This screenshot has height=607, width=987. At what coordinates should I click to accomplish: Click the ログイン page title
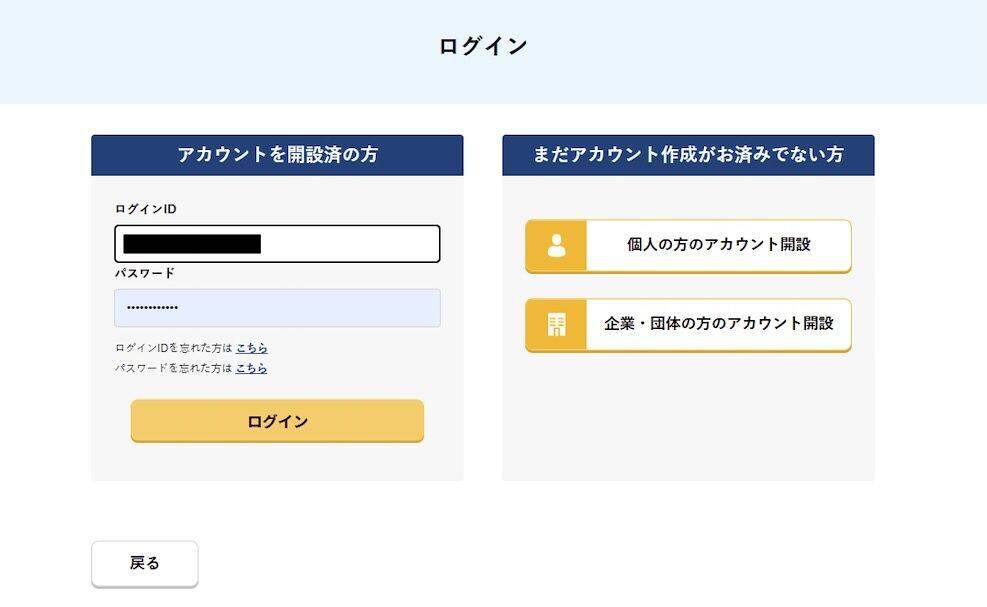tap(483, 46)
